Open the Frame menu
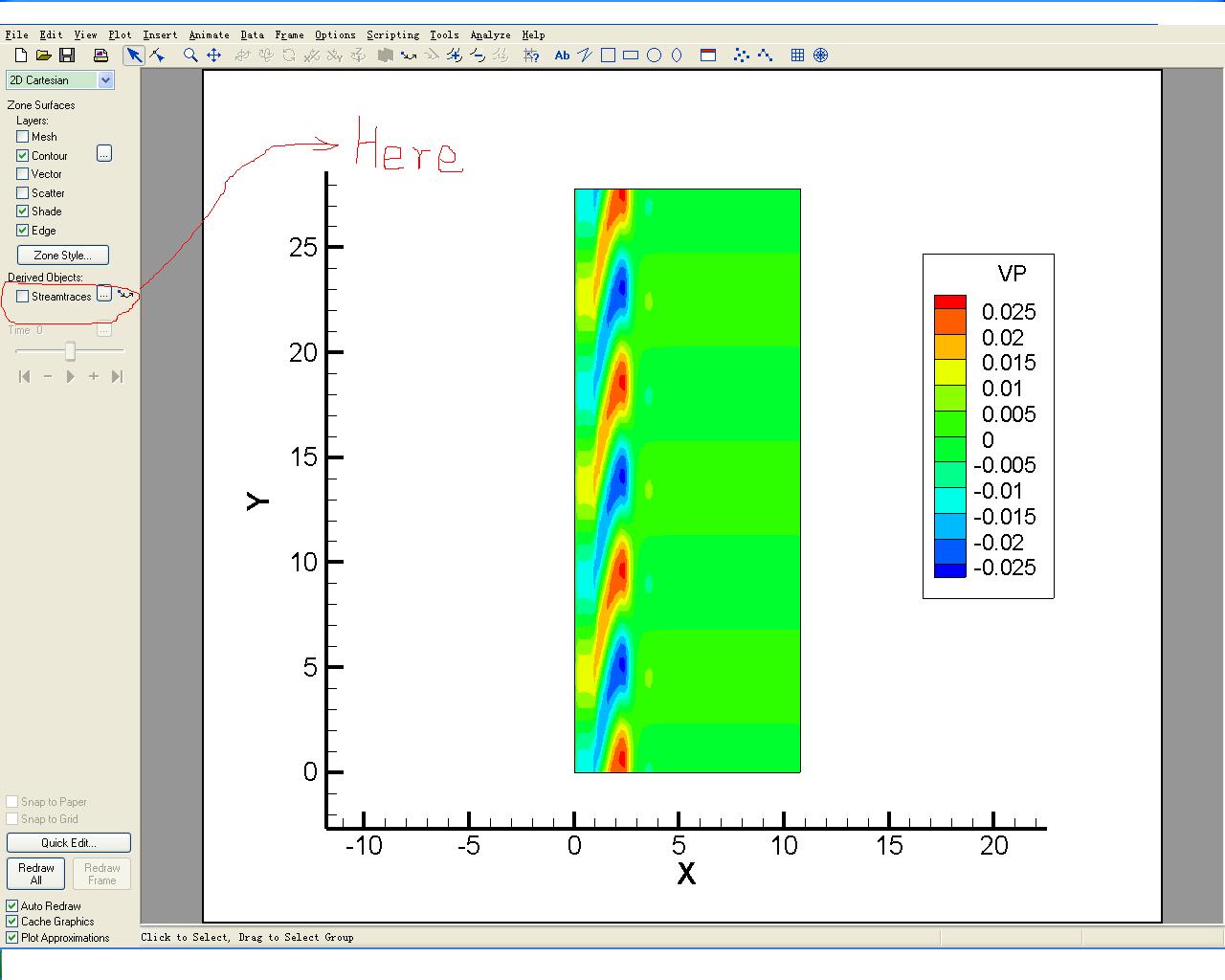 click(289, 34)
